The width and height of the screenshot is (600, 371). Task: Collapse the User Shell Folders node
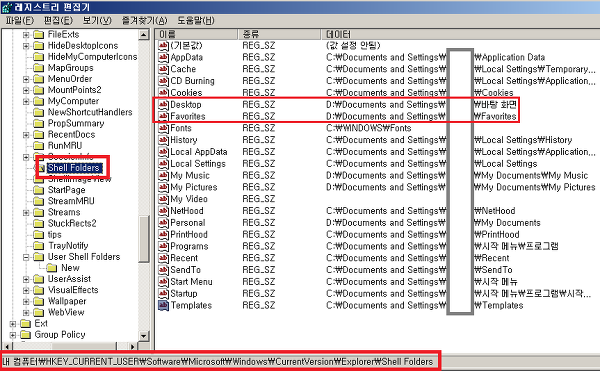click(x=26, y=257)
